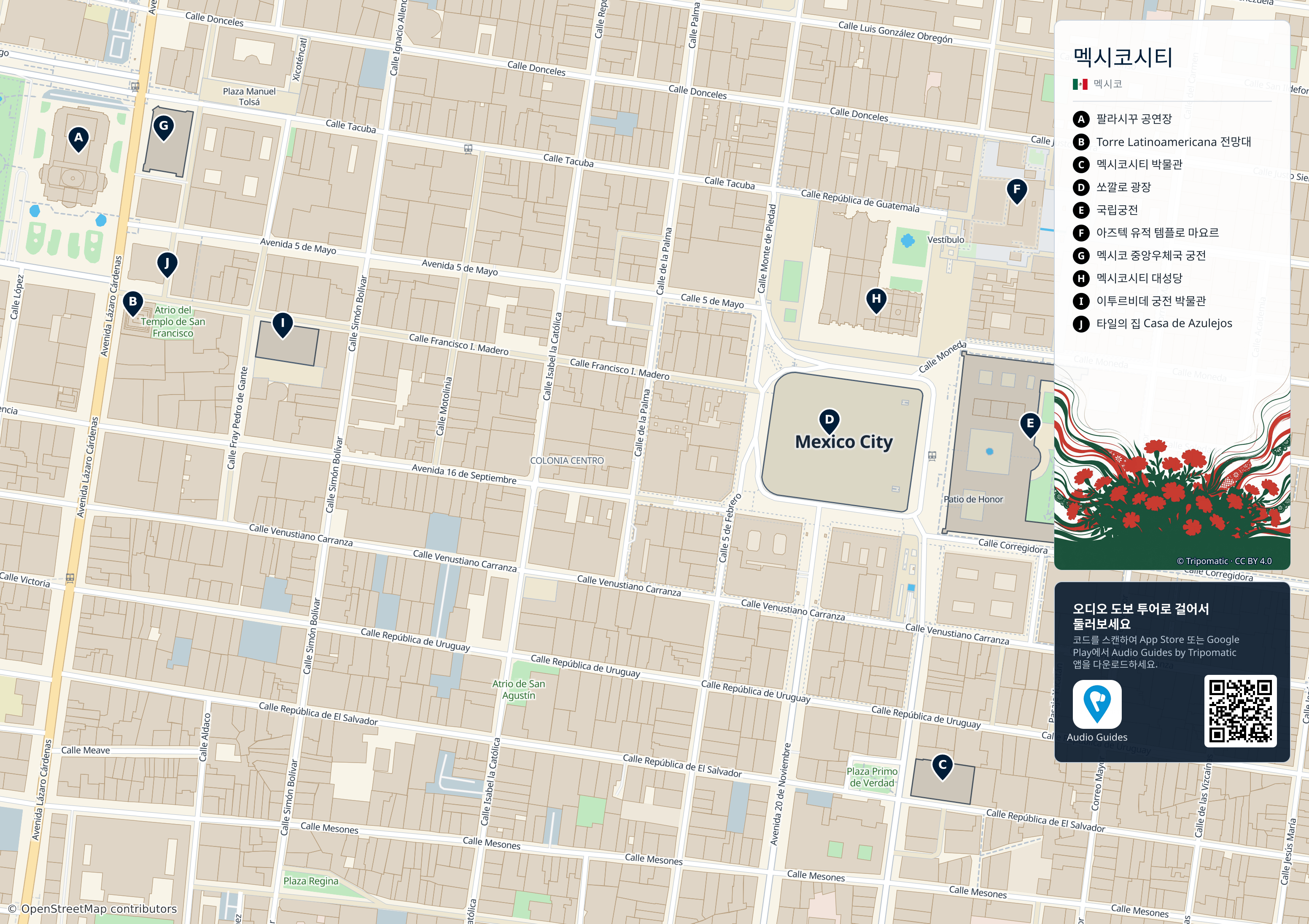Click OpenStreetMap contributors attribution

92,908
